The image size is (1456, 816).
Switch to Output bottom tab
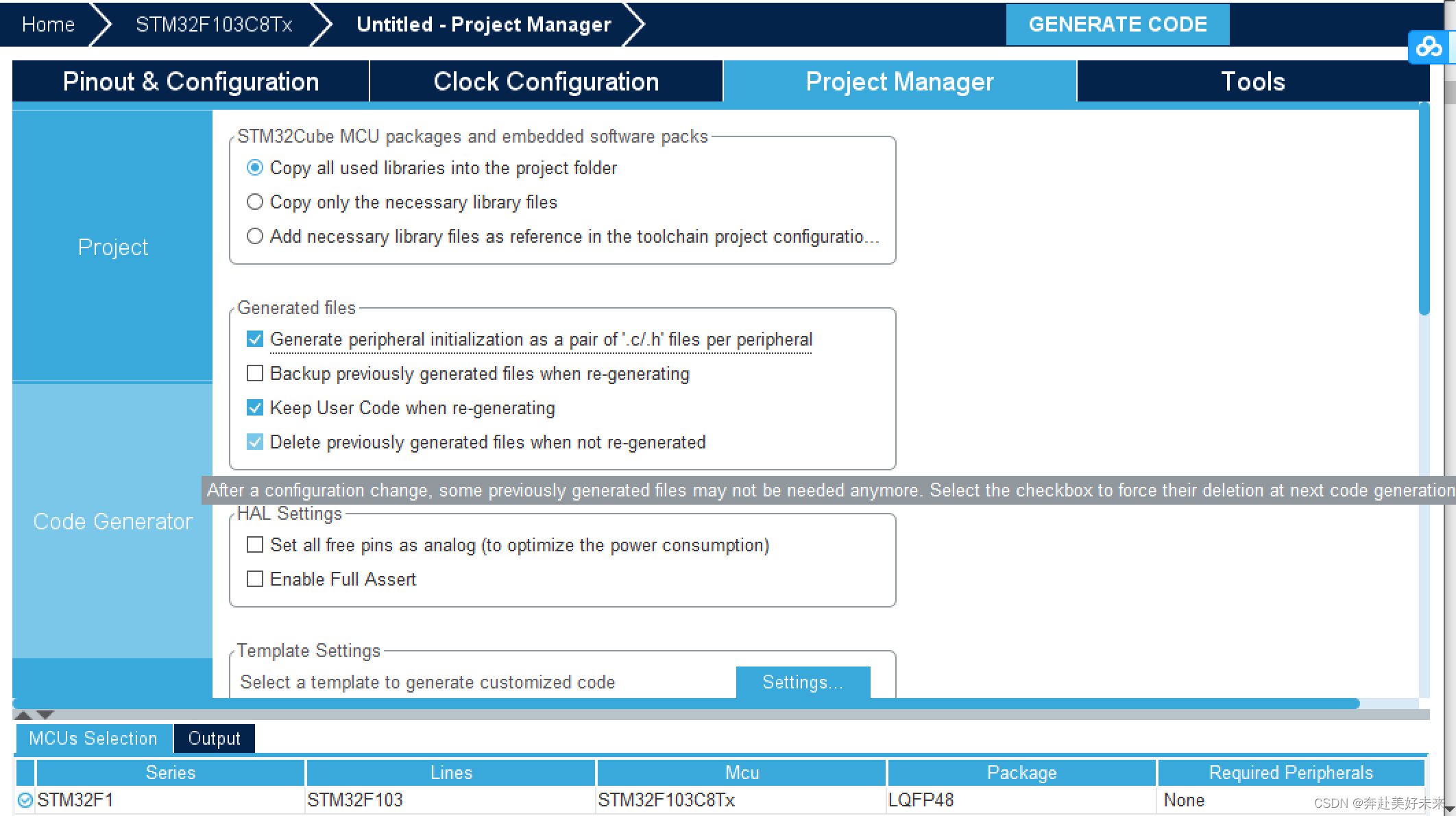click(215, 739)
